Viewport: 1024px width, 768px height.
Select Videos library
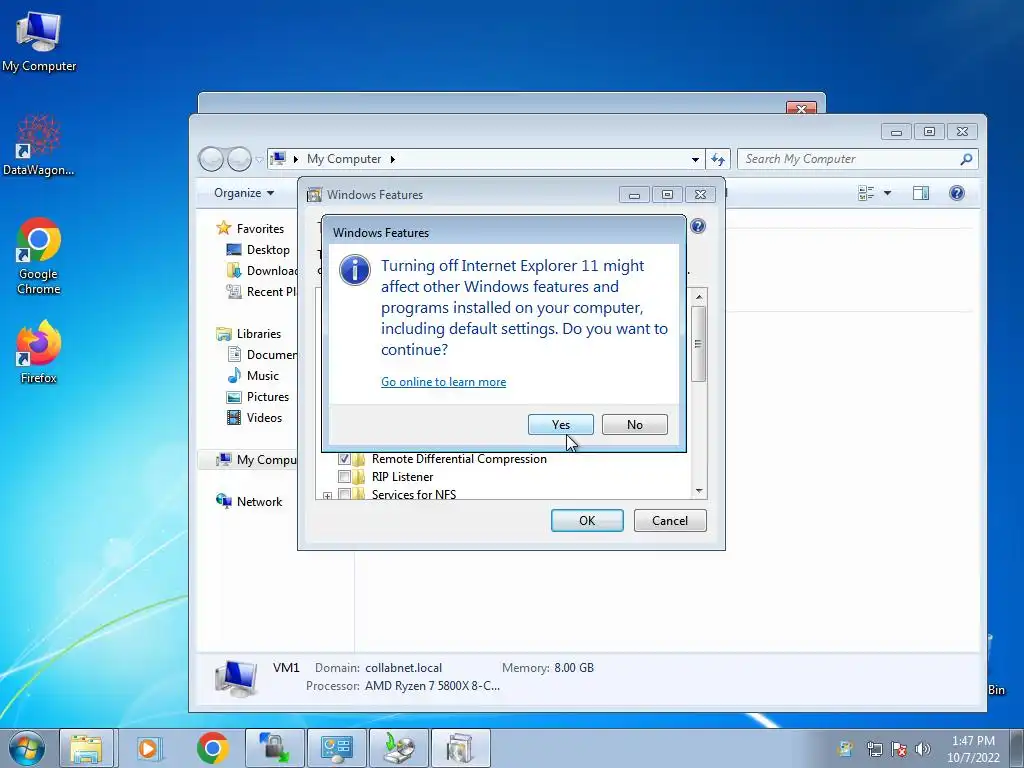pos(264,417)
